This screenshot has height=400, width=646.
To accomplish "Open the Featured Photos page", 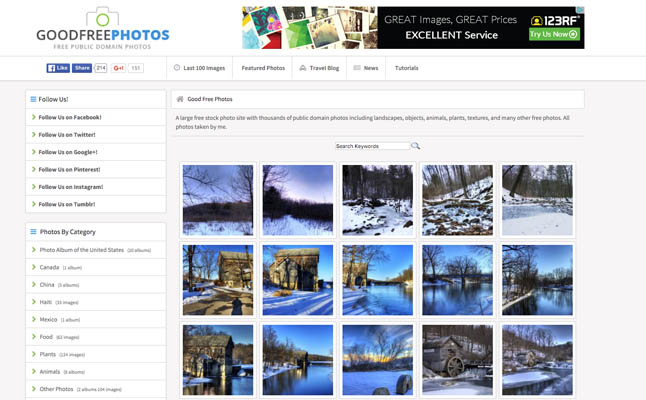I will point(263,68).
